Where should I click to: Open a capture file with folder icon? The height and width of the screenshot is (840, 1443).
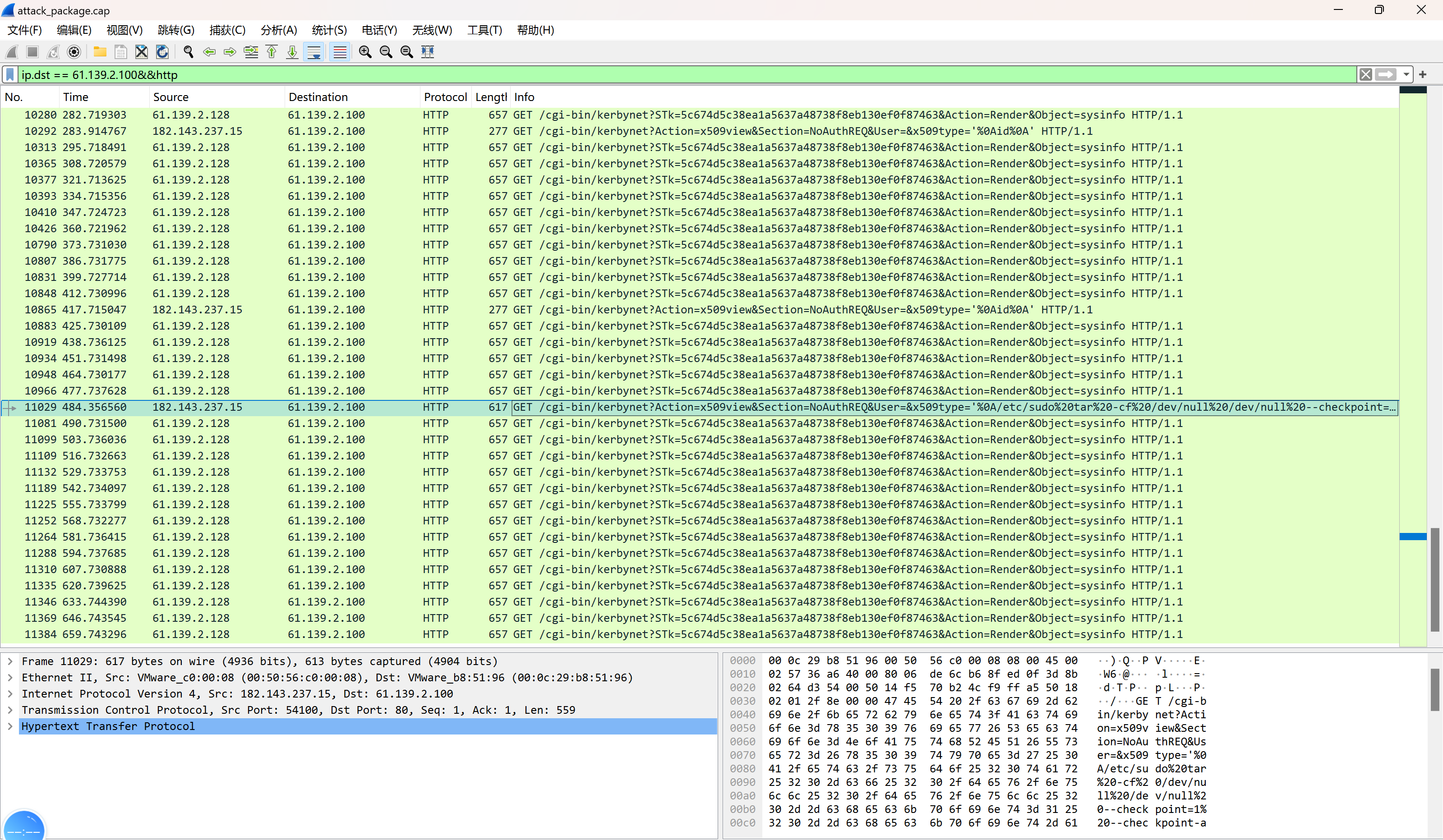(x=100, y=52)
